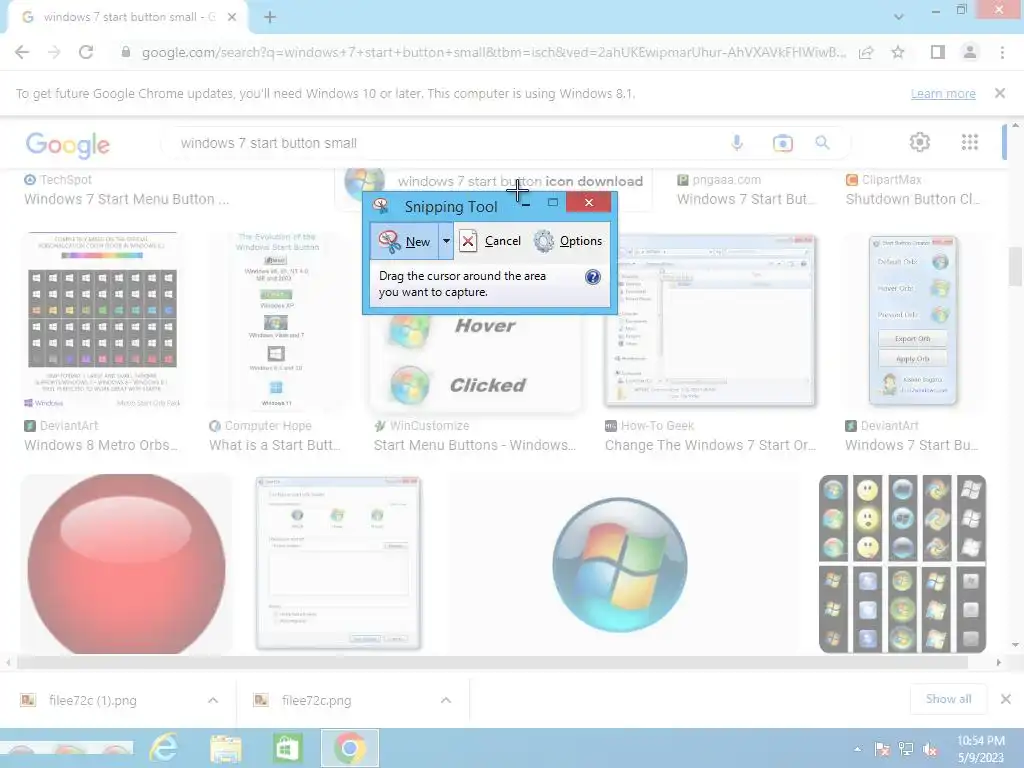
Task: Bookmark this page with the star icon
Action: point(898,52)
